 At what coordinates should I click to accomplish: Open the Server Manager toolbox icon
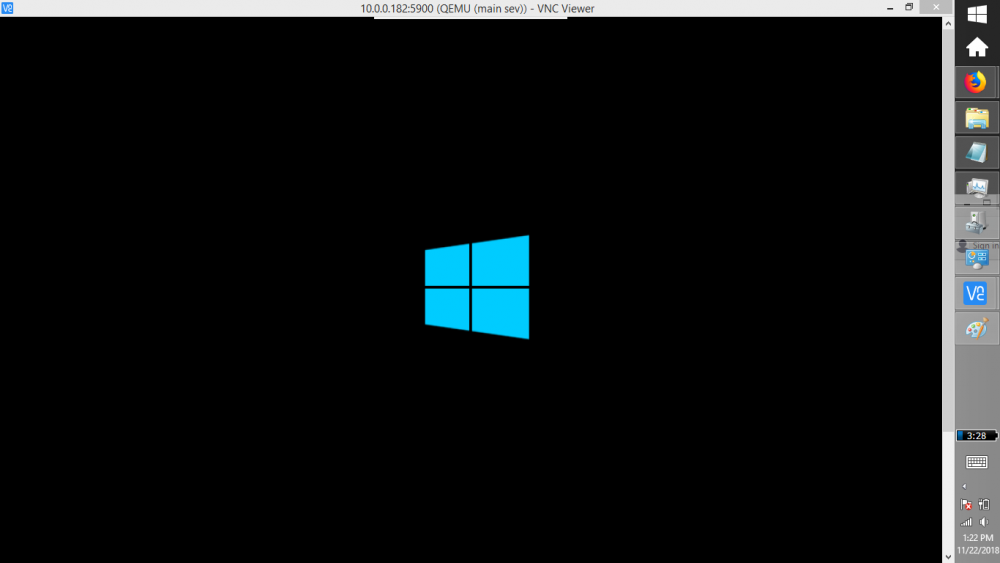point(976,223)
